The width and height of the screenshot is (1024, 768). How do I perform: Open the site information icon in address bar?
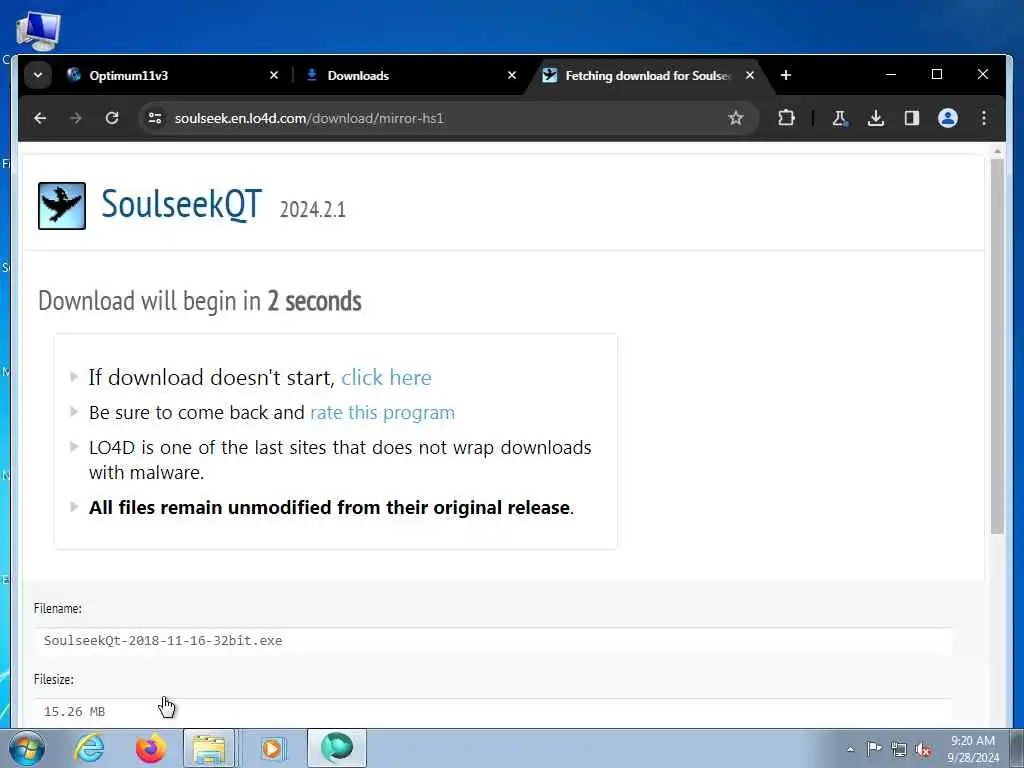pos(155,118)
